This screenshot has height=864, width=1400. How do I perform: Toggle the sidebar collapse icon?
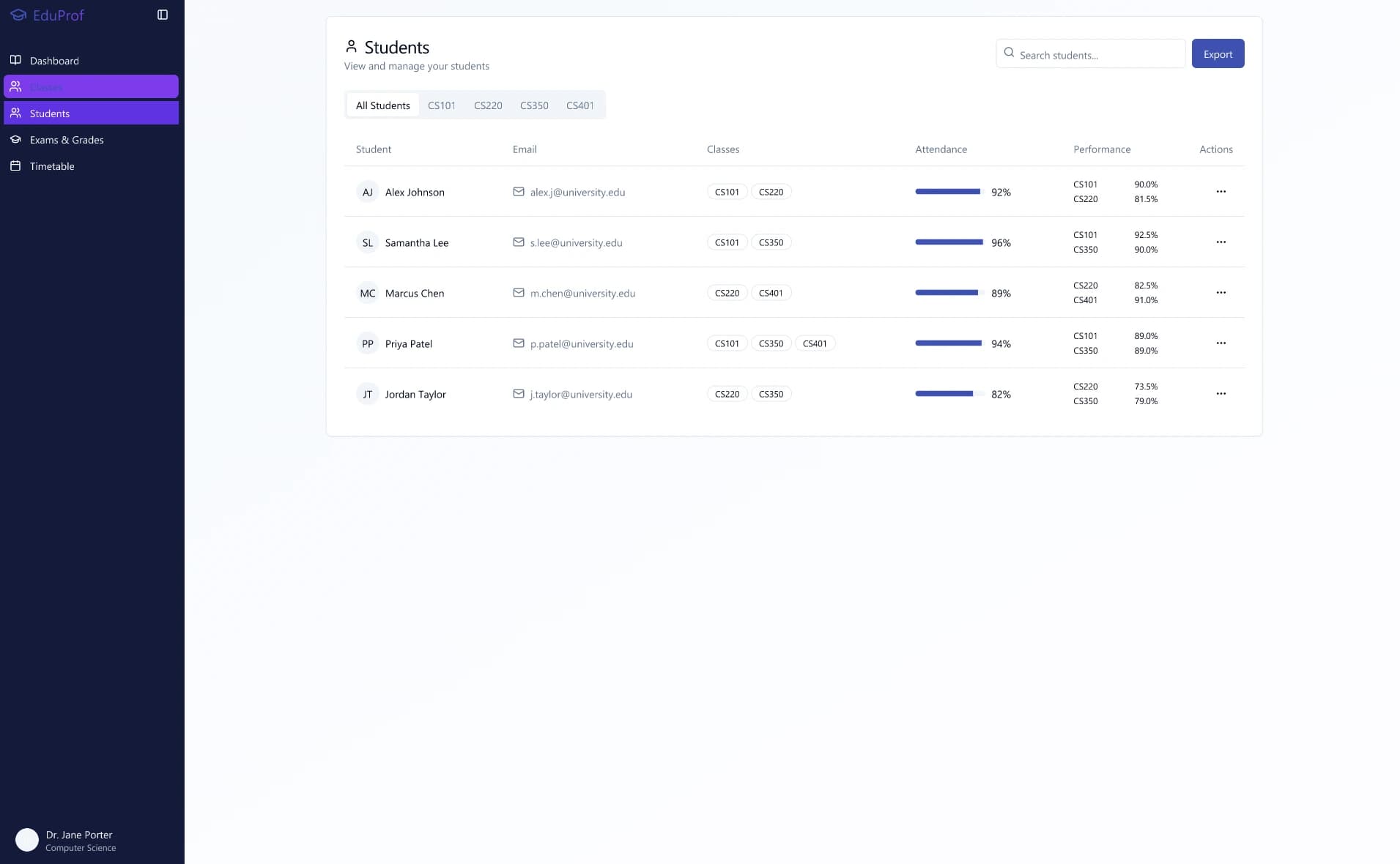[x=163, y=15]
